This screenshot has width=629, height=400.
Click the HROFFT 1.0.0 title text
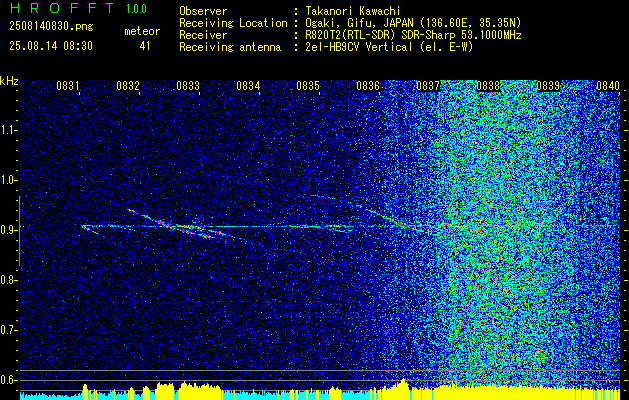point(78,8)
